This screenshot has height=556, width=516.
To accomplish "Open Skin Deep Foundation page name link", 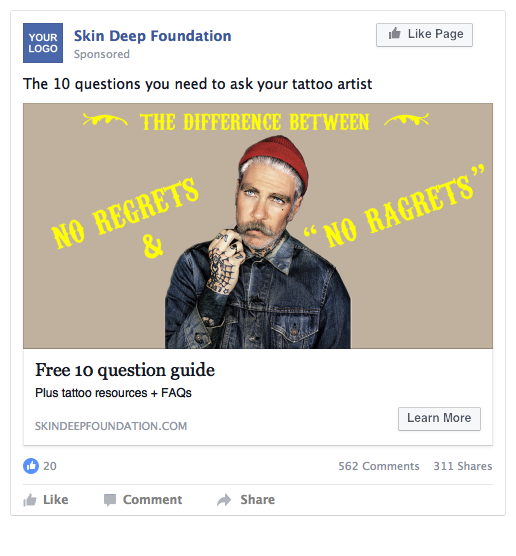I will pyautogui.click(x=152, y=36).
